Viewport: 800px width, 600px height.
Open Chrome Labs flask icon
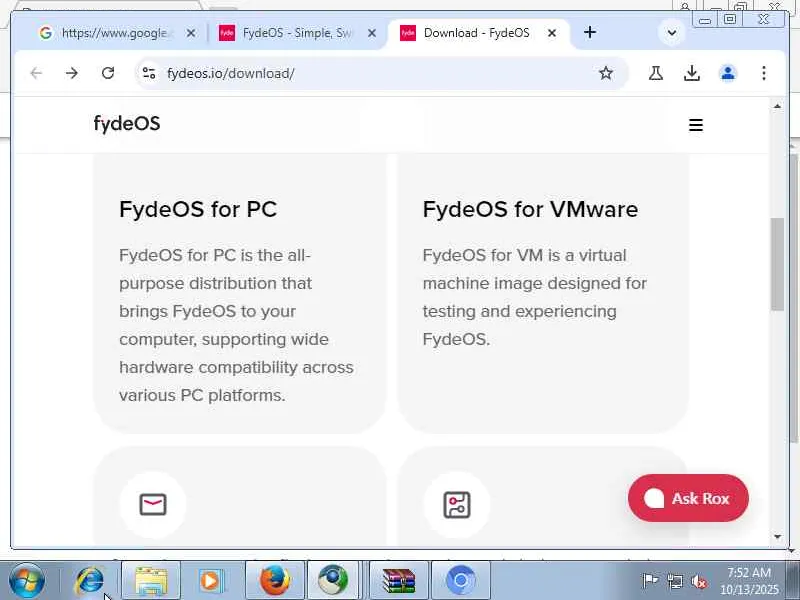tap(656, 73)
